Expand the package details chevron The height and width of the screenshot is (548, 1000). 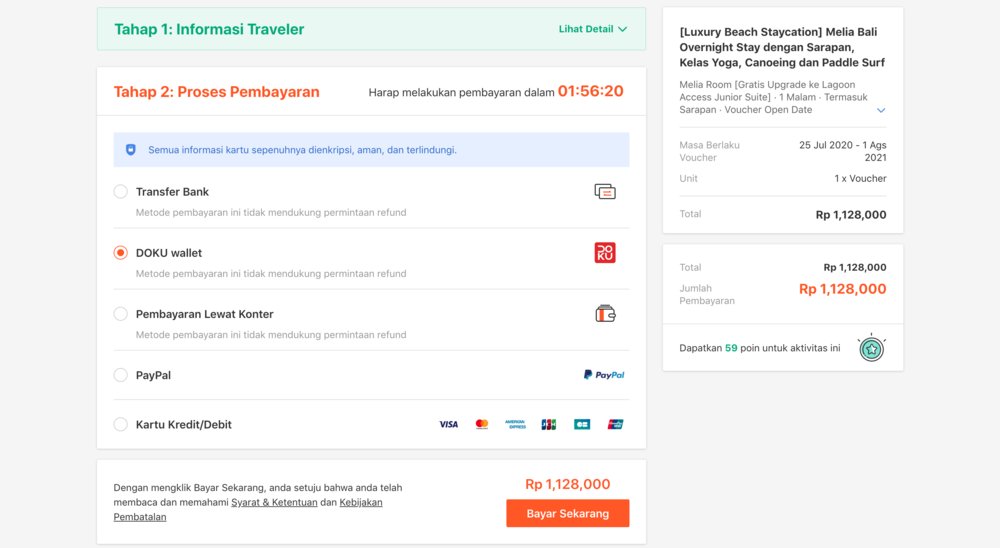coord(881,110)
